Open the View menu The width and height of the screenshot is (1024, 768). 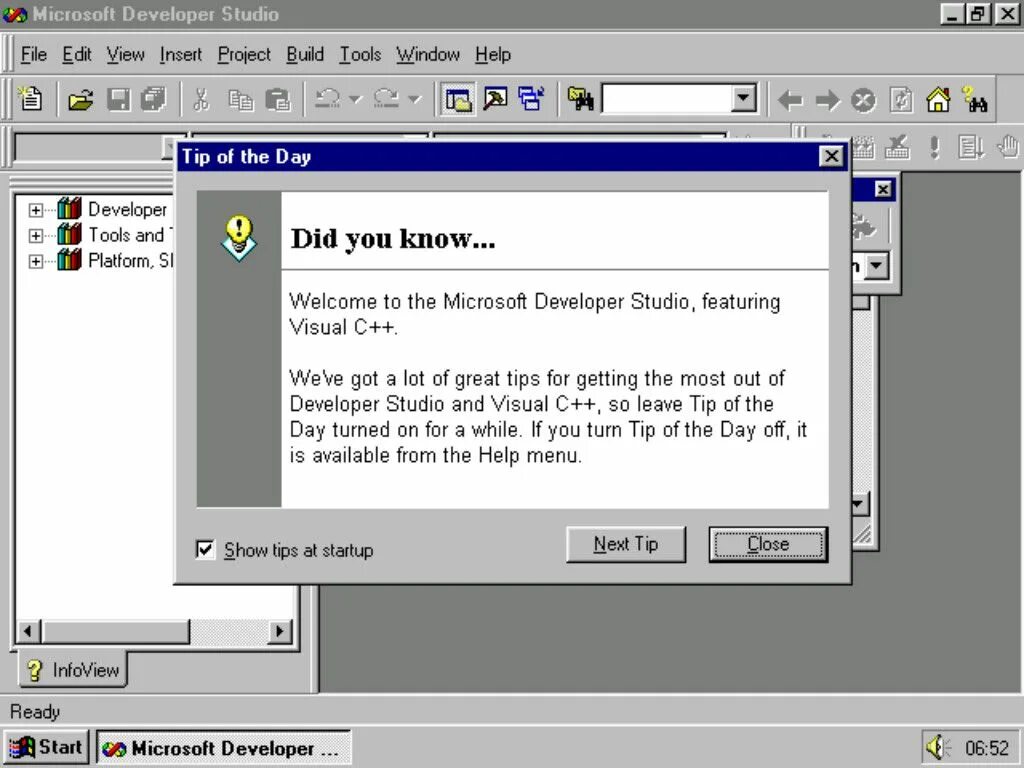click(125, 54)
